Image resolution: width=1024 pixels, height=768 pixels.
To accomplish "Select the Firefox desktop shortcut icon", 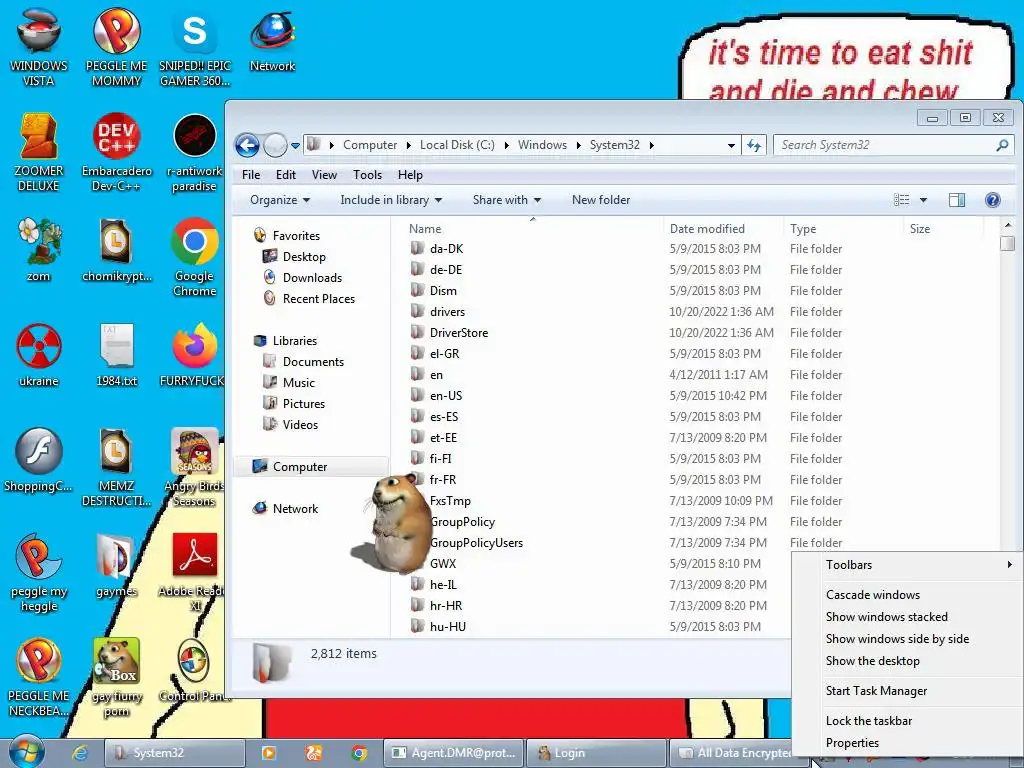I will (x=195, y=355).
